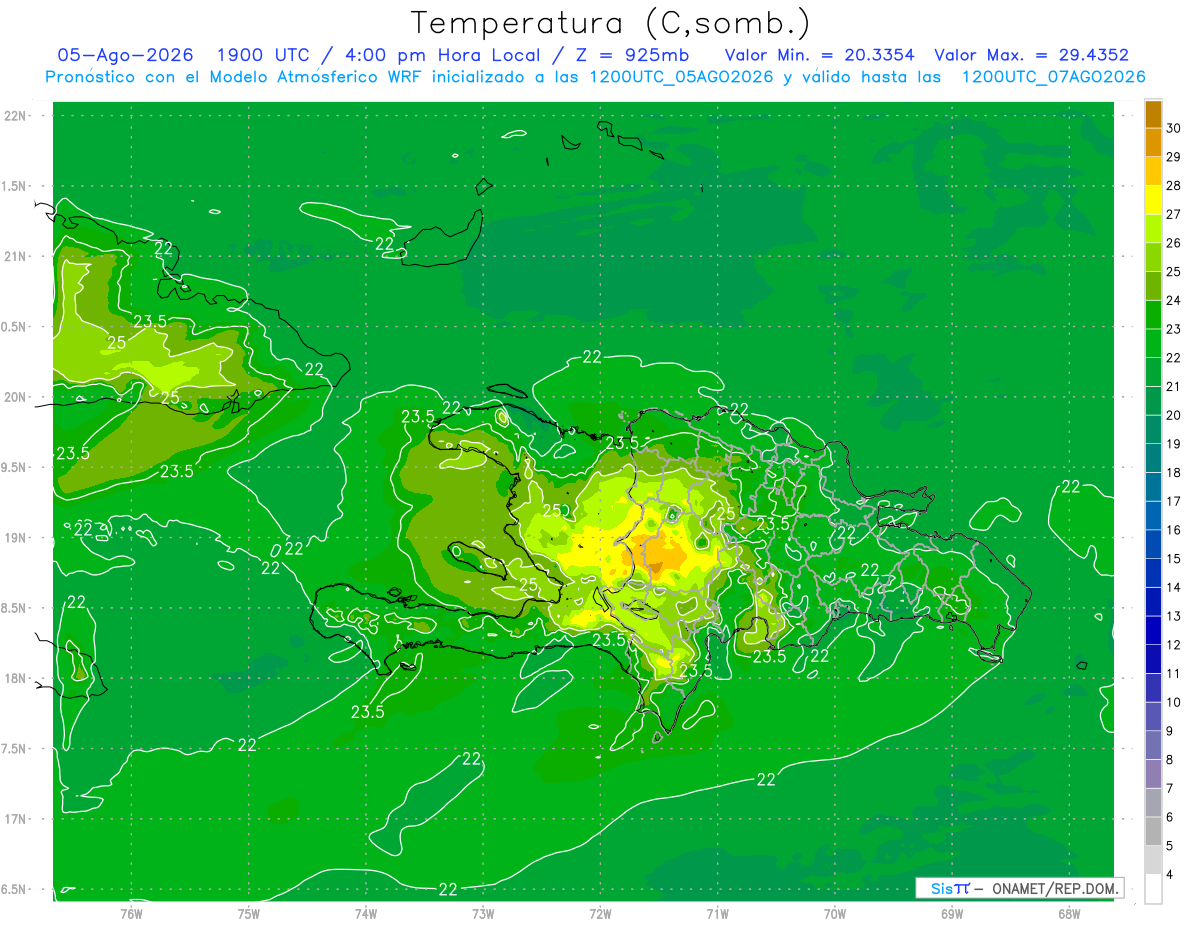Click longitude axis label '71W'
Viewport: 1200px width, 927px height.
click(x=717, y=913)
